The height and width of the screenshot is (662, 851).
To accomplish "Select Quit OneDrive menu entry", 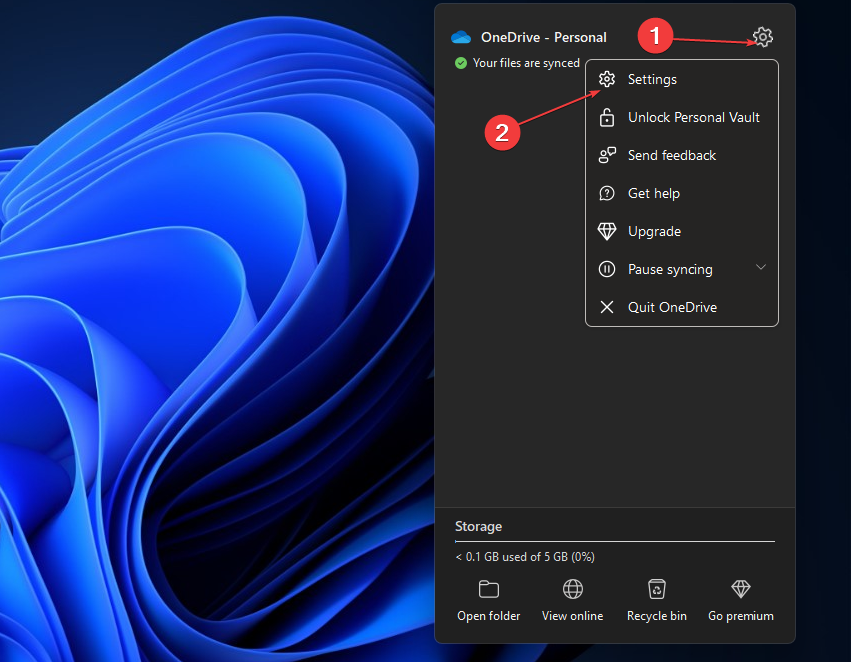I will (x=682, y=307).
